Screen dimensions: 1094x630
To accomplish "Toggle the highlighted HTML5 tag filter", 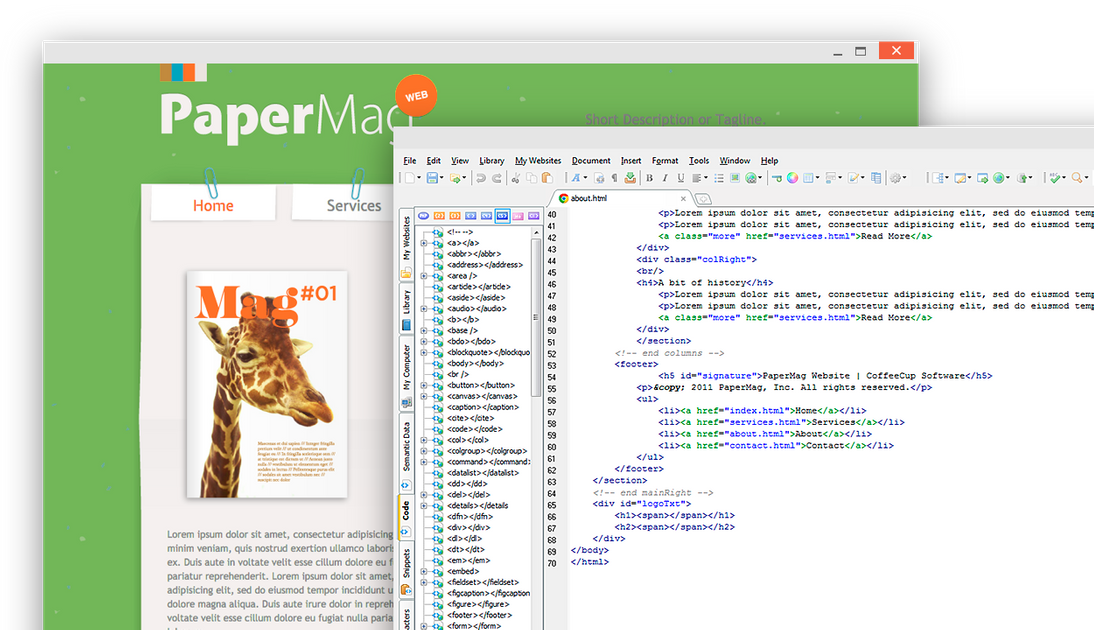I will coord(502,215).
